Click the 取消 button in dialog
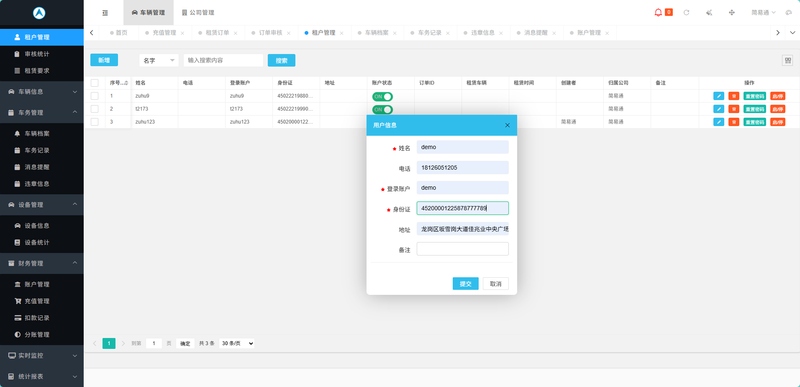 coord(495,283)
